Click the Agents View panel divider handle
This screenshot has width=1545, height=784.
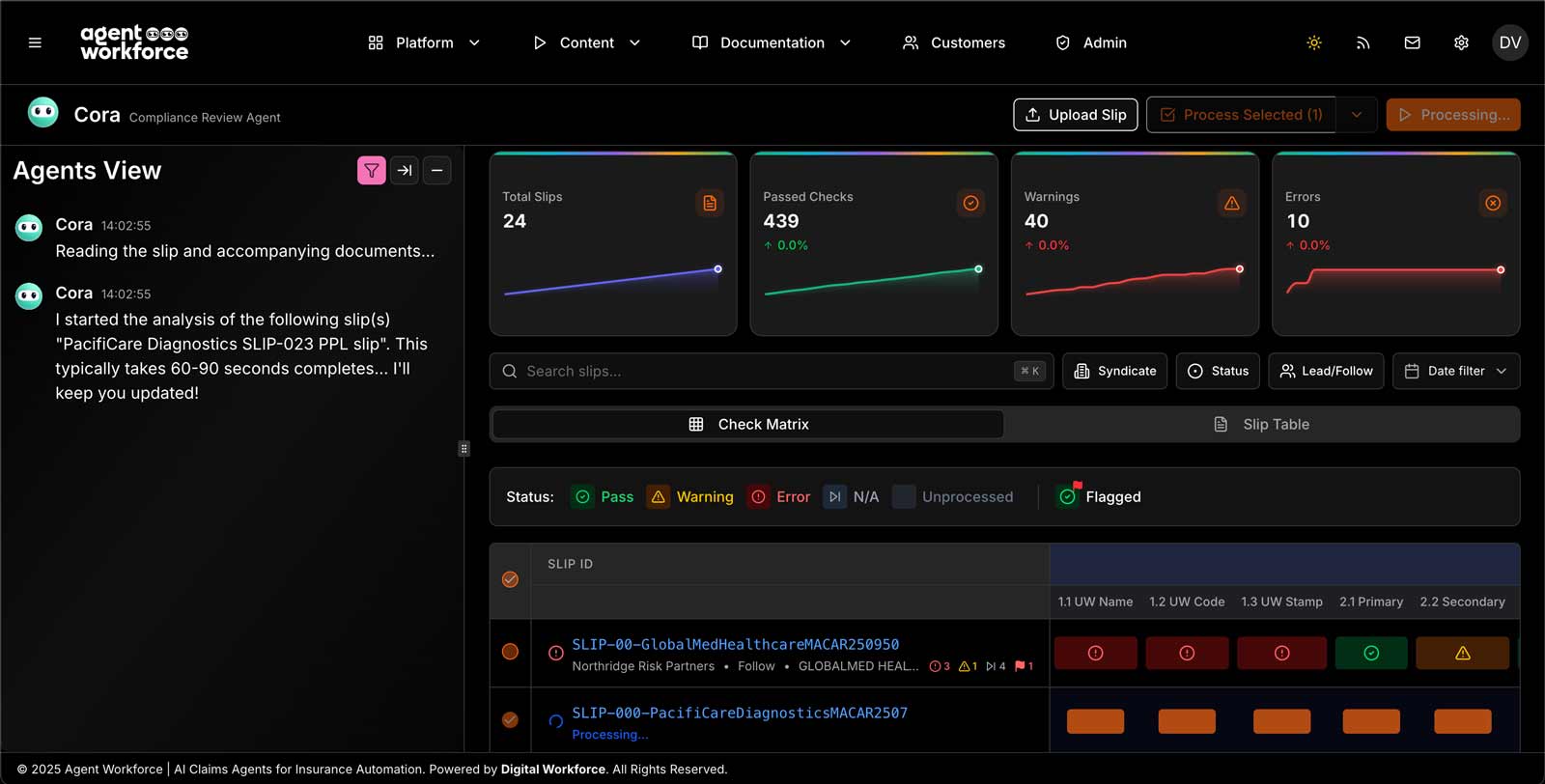pyautogui.click(x=464, y=449)
